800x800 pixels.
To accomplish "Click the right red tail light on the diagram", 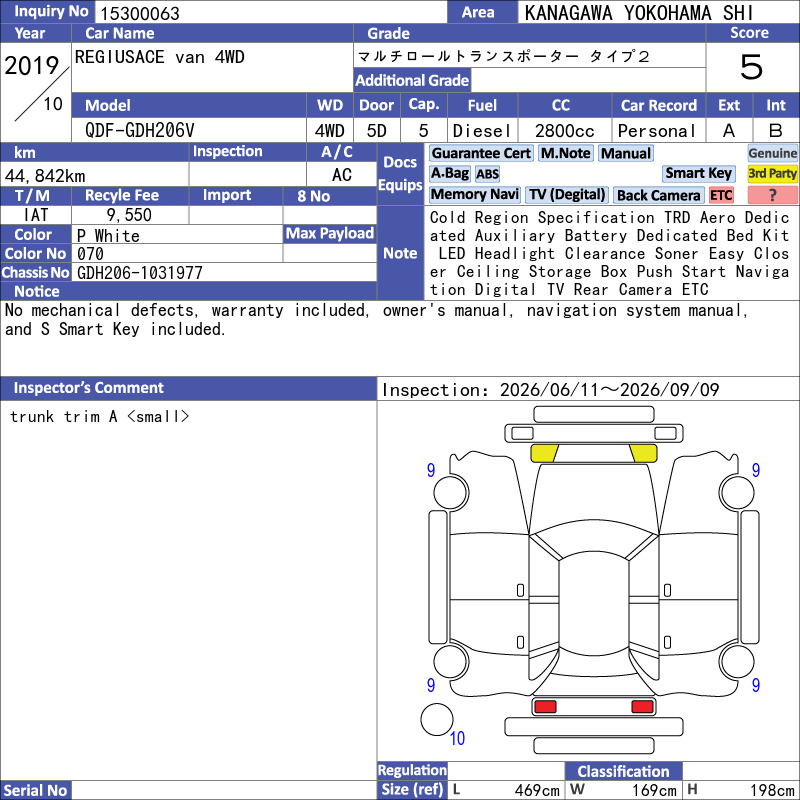I will (642, 707).
